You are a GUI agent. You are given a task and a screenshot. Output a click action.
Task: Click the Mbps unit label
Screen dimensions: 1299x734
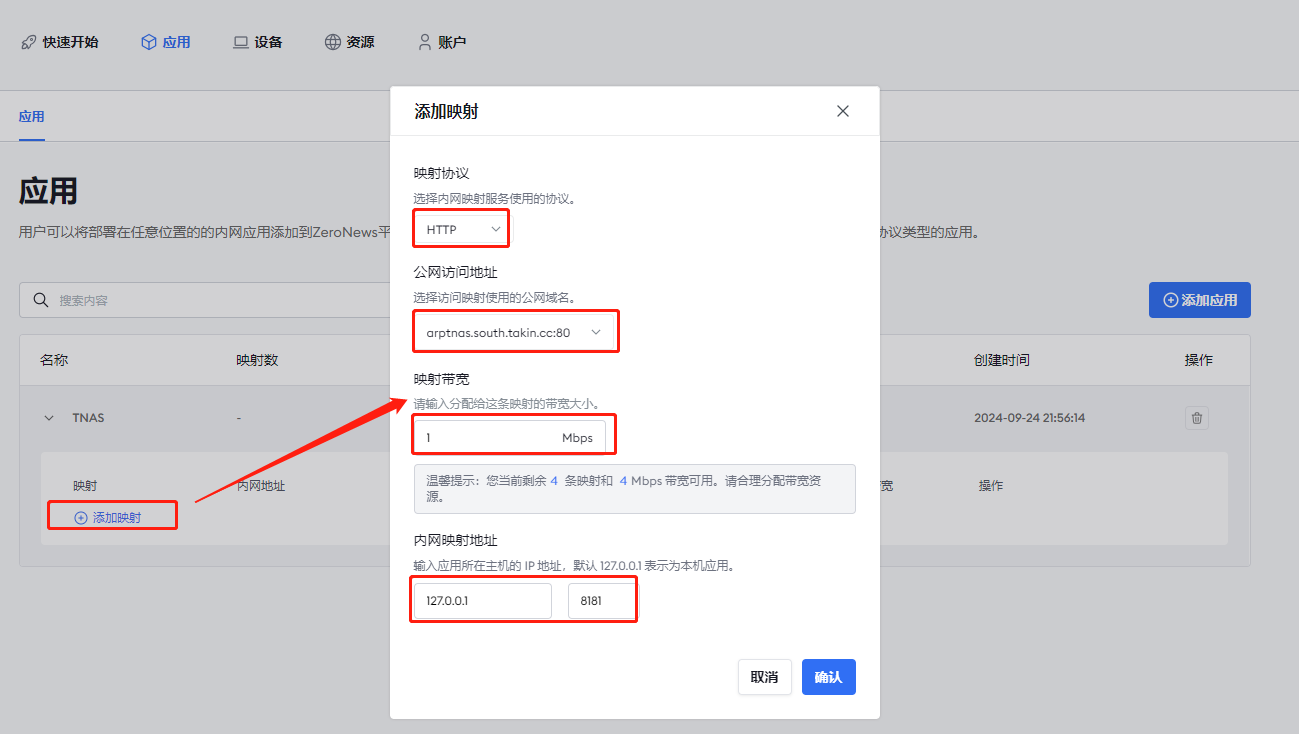click(577, 438)
